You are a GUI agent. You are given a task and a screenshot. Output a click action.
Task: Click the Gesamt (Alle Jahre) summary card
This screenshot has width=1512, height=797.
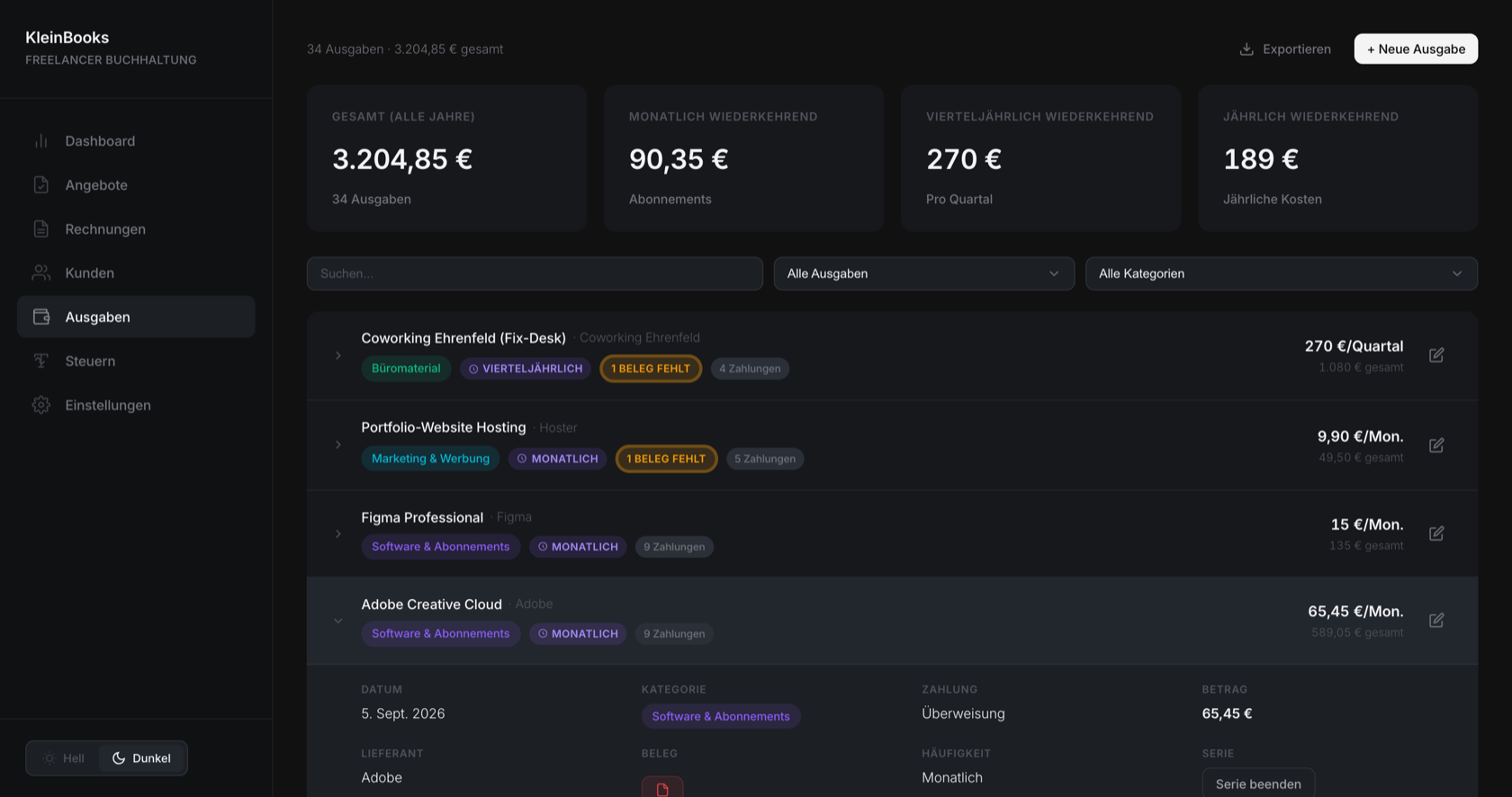point(446,158)
